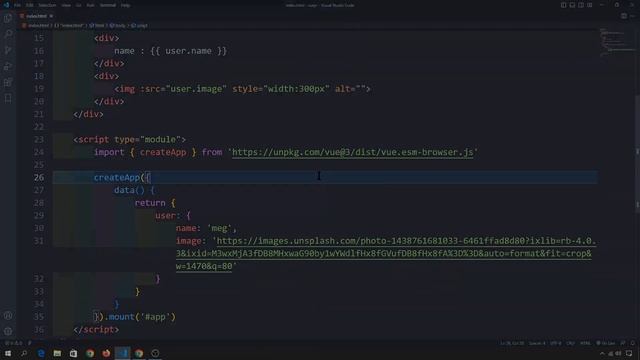640x360 pixels.
Task: Open the Source Control view
Action: pos(8,50)
